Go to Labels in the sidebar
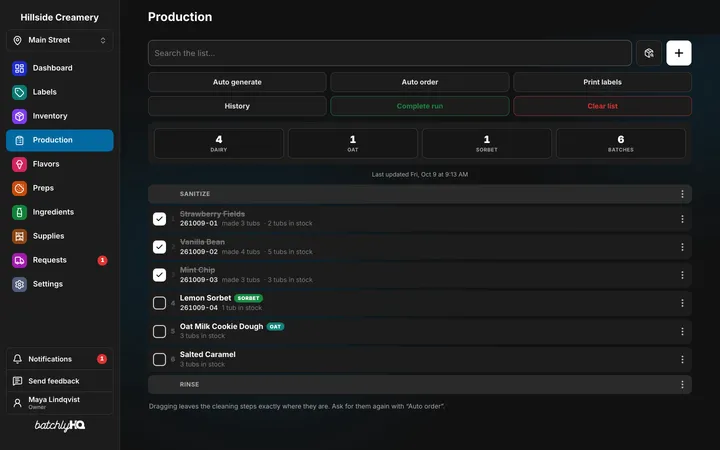Viewport: 720px width, 450px height. pyautogui.click(x=60, y=92)
